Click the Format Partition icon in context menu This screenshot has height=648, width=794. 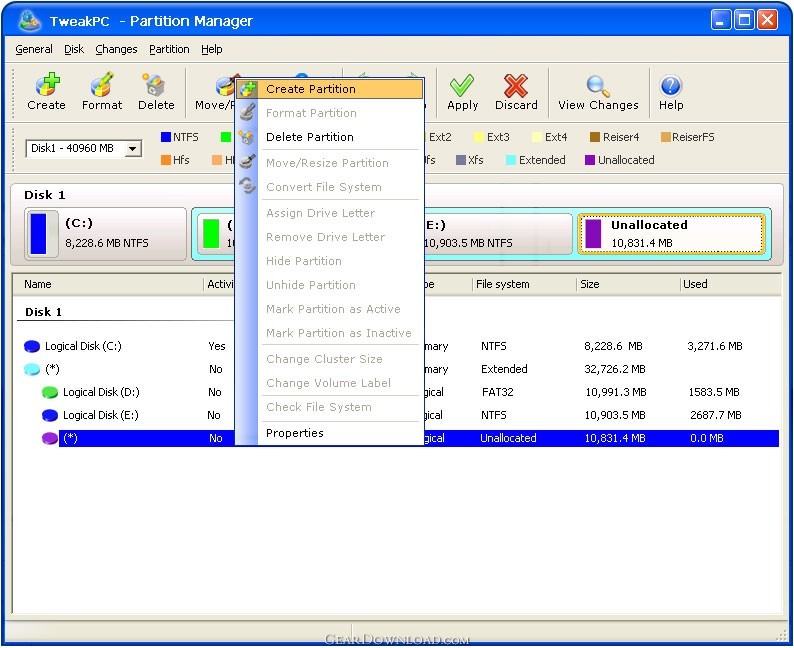point(247,112)
